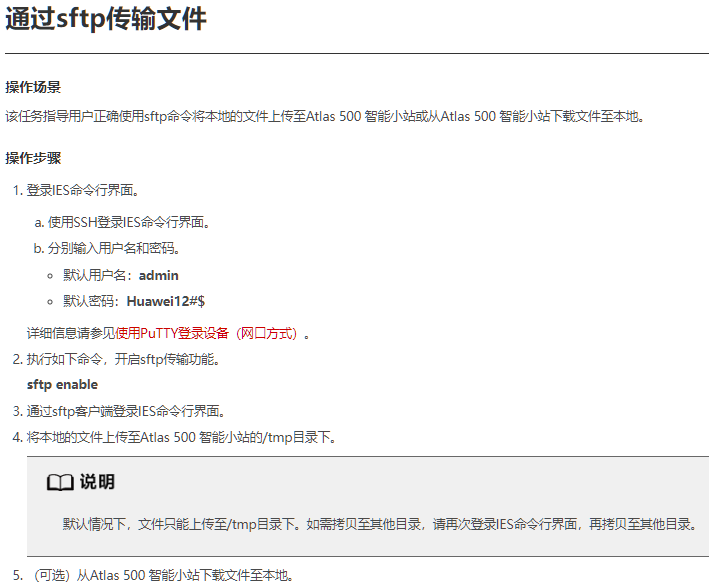Select the default username admin text

click(x=158, y=275)
